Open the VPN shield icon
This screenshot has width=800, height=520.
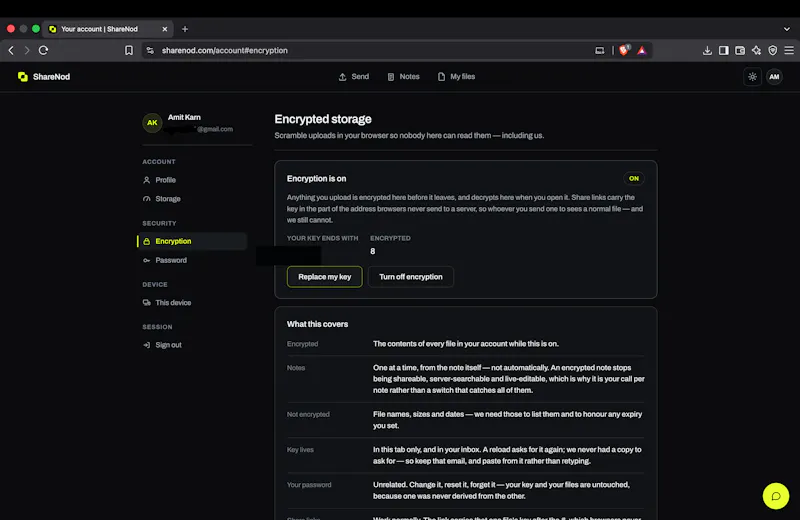click(x=772, y=51)
